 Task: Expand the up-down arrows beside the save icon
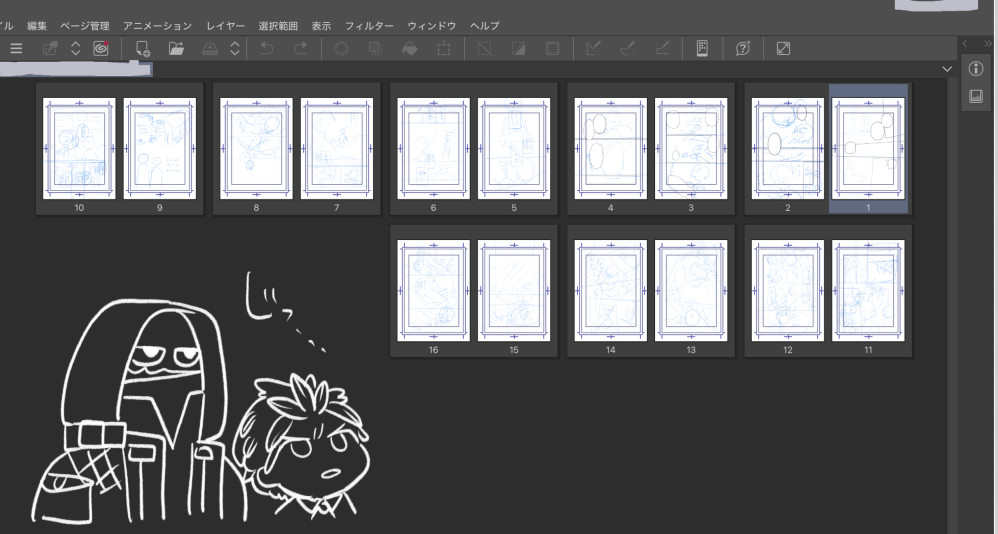click(235, 48)
